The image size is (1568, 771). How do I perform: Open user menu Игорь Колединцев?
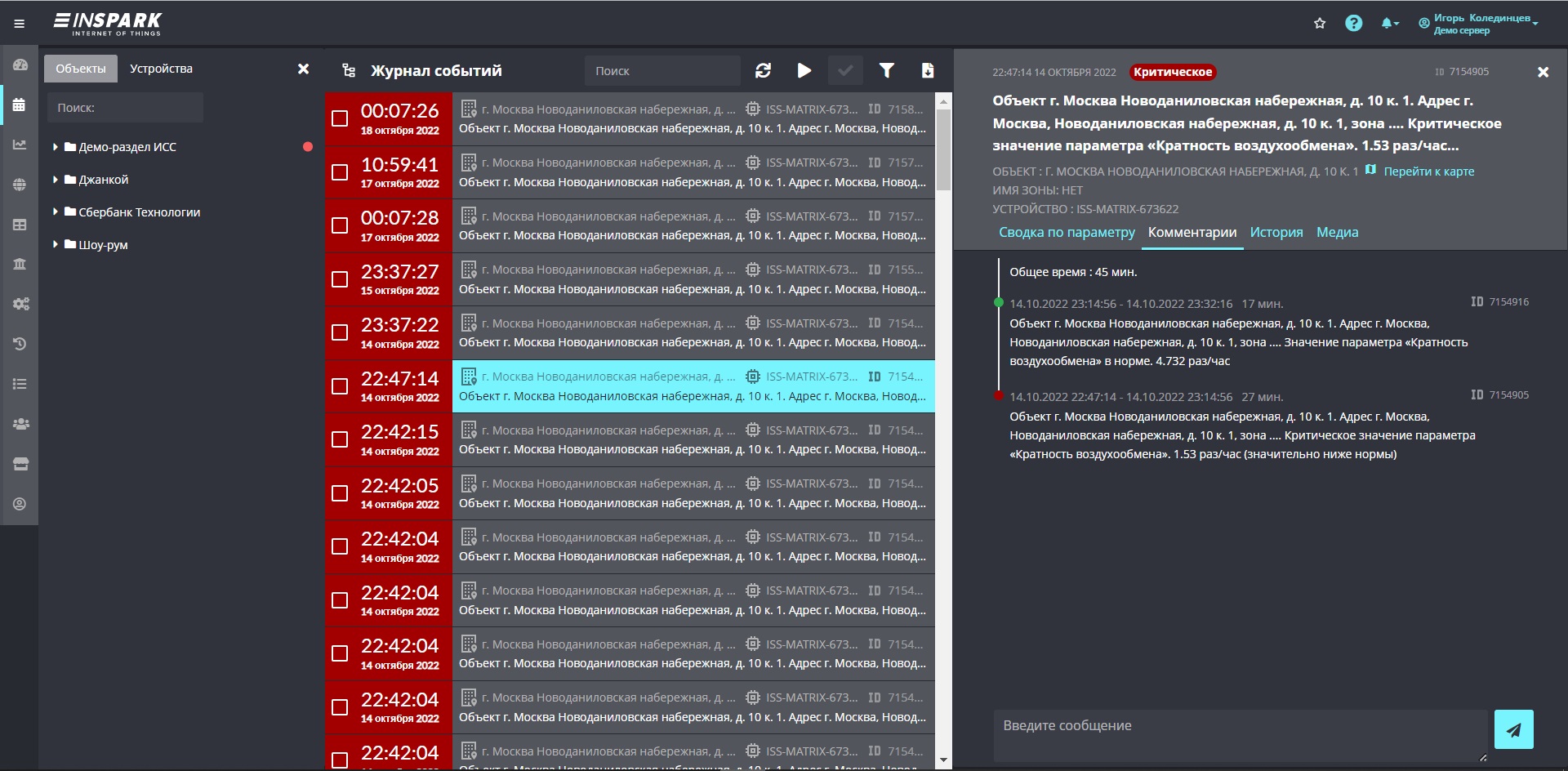1478,24
